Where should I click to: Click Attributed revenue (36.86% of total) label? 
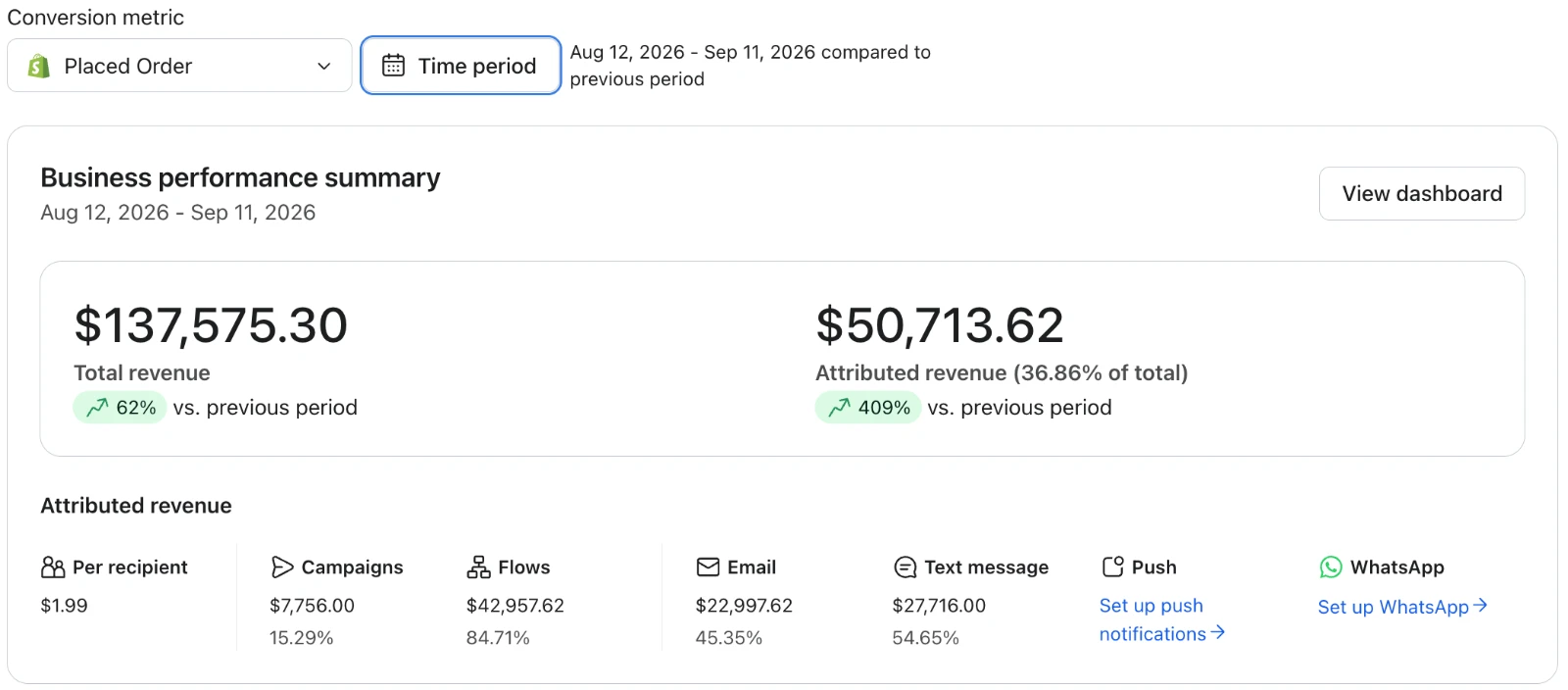[x=1002, y=372]
